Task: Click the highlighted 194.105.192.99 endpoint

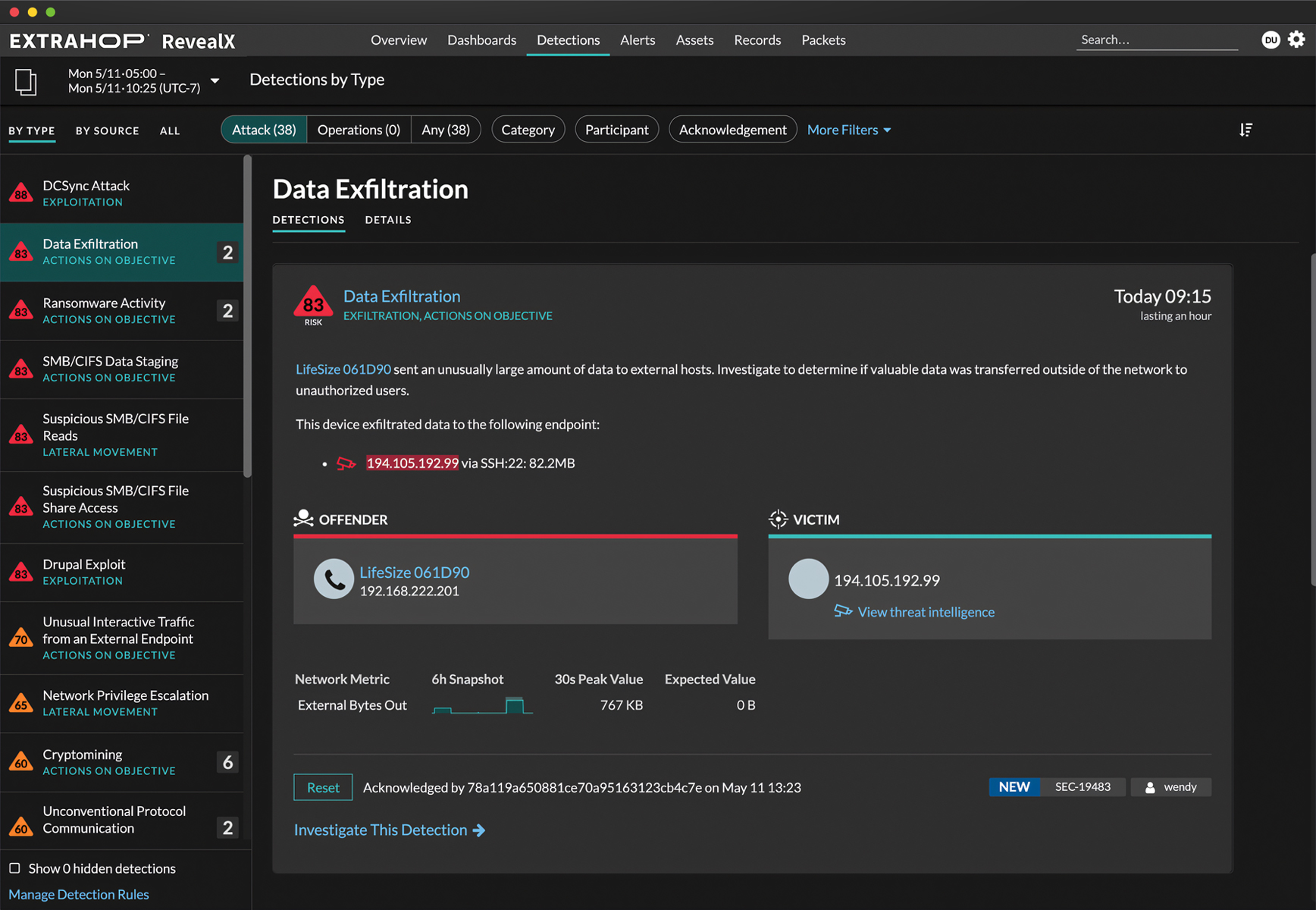Action: pyautogui.click(x=412, y=463)
